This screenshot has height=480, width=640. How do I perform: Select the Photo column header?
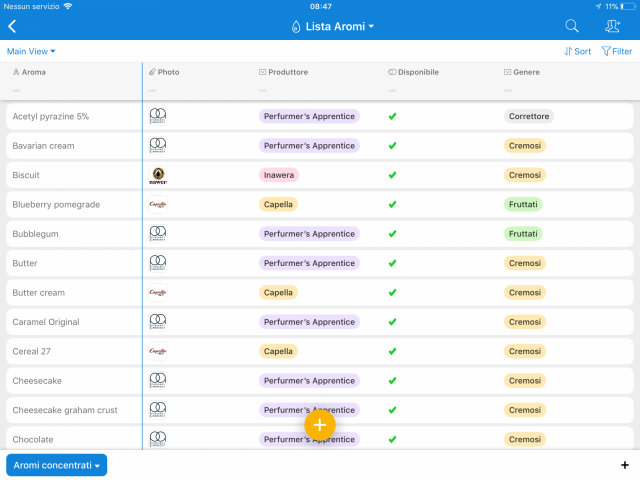(x=164, y=72)
